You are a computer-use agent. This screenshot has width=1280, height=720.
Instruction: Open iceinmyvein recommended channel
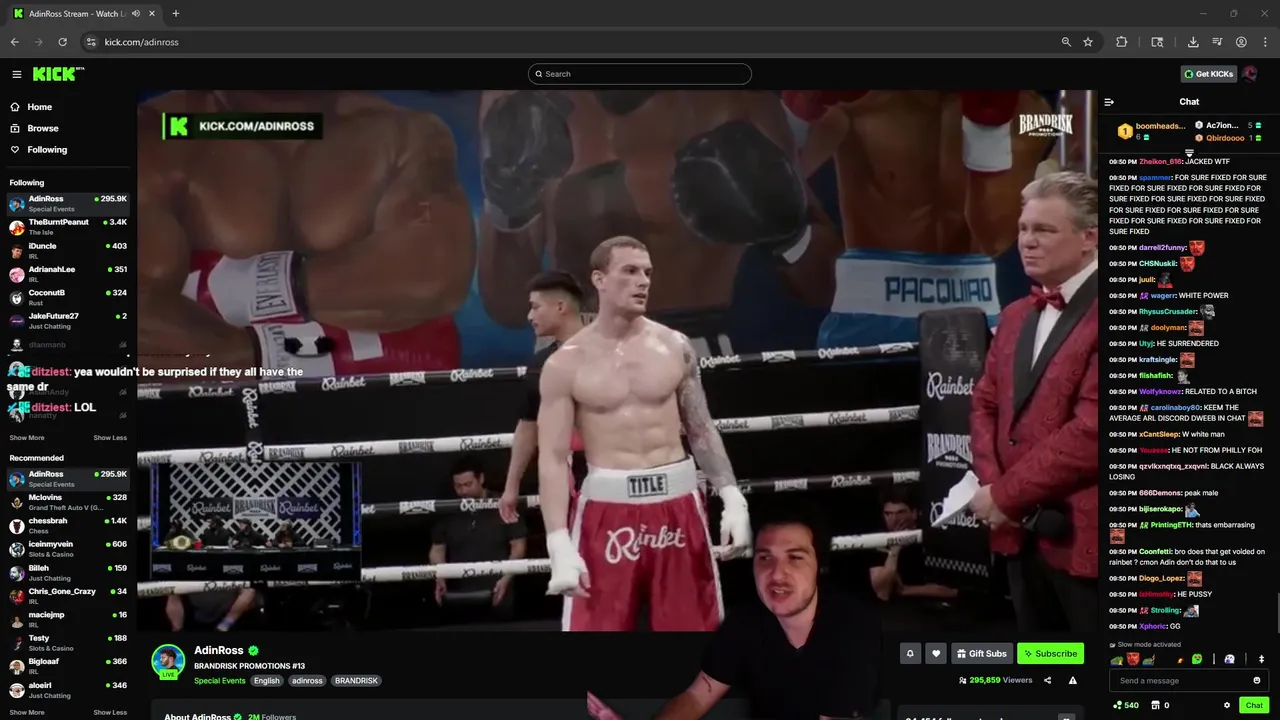68,549
